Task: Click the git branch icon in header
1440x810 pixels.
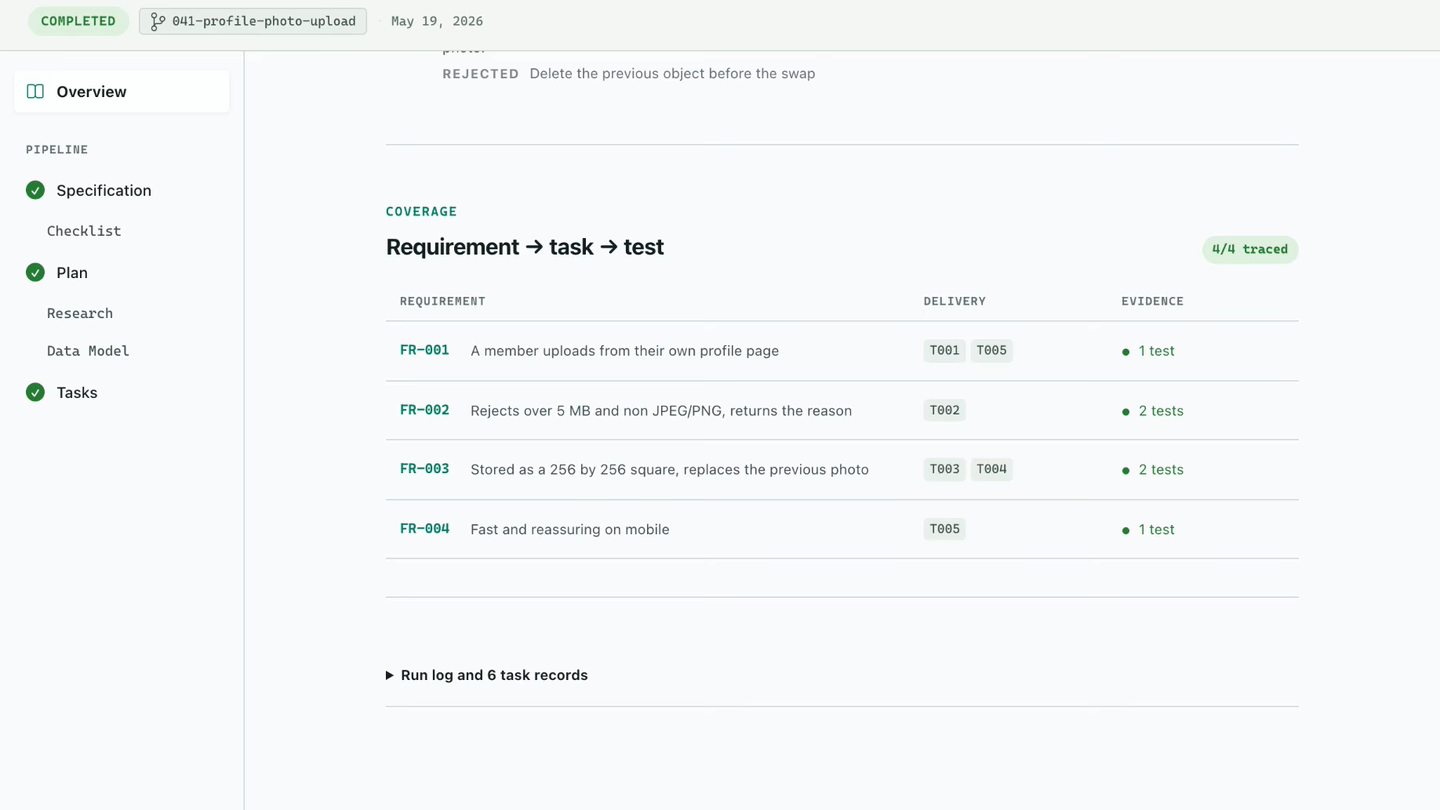Action: pyautogui.click(x=157, y=21)
